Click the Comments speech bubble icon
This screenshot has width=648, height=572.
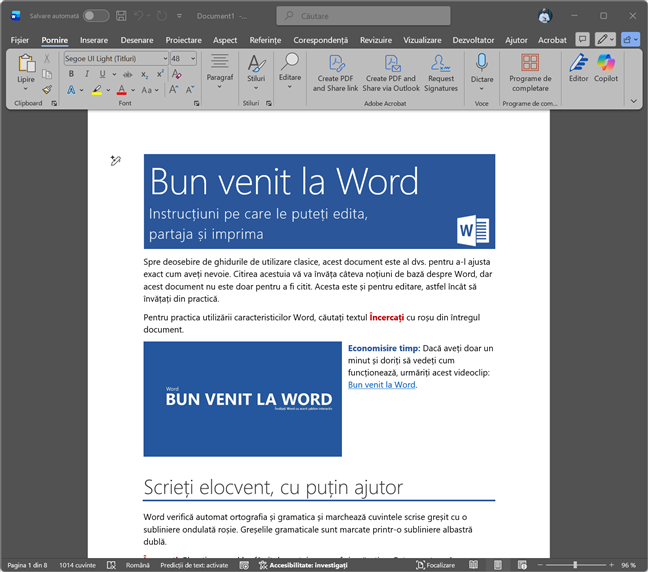[x=582, y=40]
